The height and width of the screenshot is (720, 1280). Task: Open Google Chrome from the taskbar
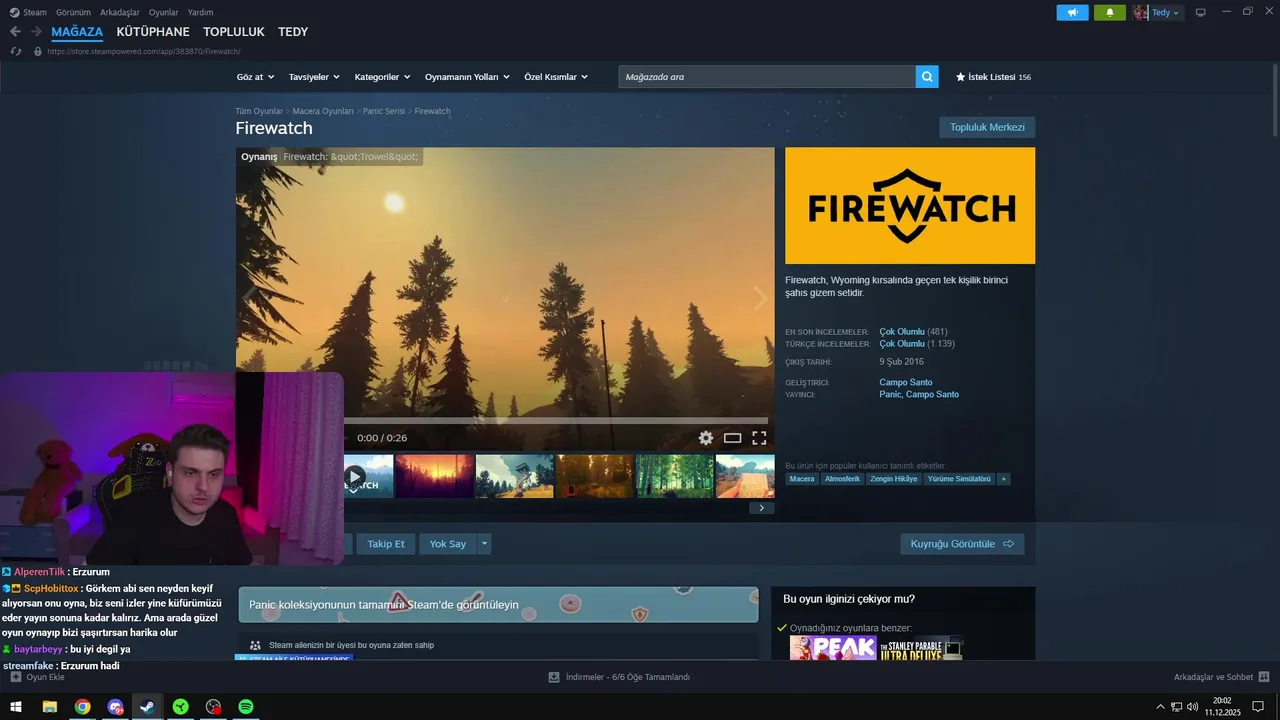pos(82,707)
